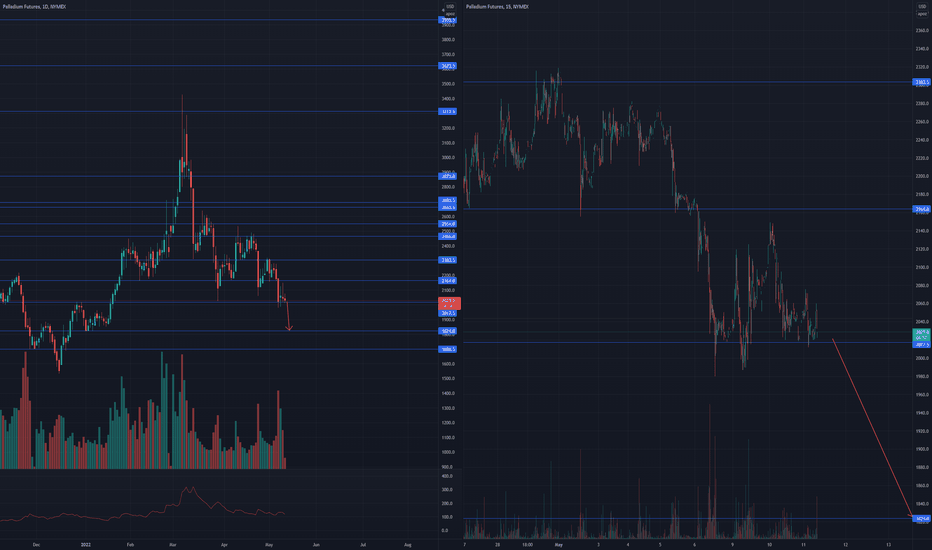
Task: Select the 2303.5 line label on the 15-minute chart
Action: click(922, 82)
